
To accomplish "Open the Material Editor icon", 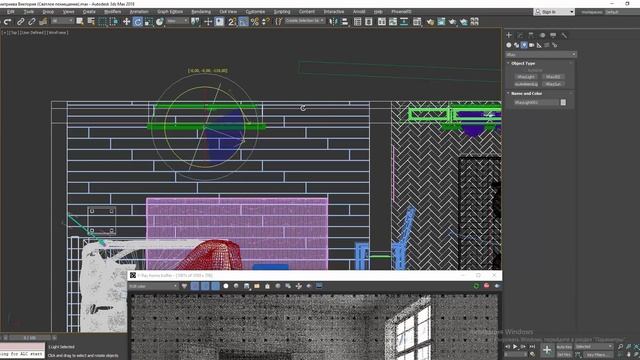I will [x=417, y=21].
